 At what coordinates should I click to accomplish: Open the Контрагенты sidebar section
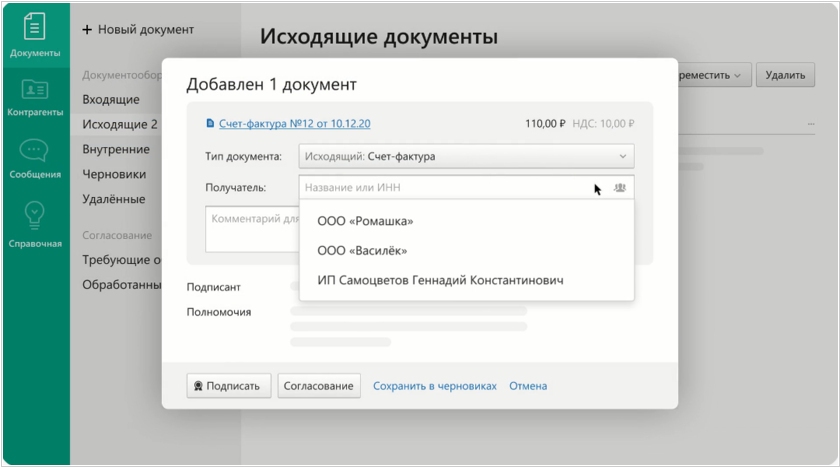tap(35, 97)
